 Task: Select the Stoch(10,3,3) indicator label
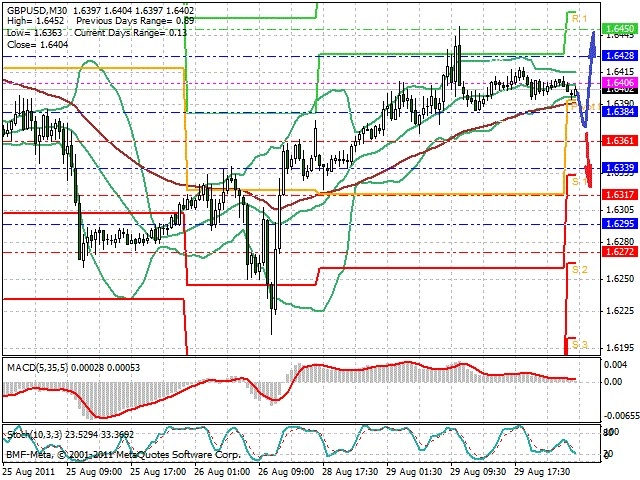[x=35, y=435]
